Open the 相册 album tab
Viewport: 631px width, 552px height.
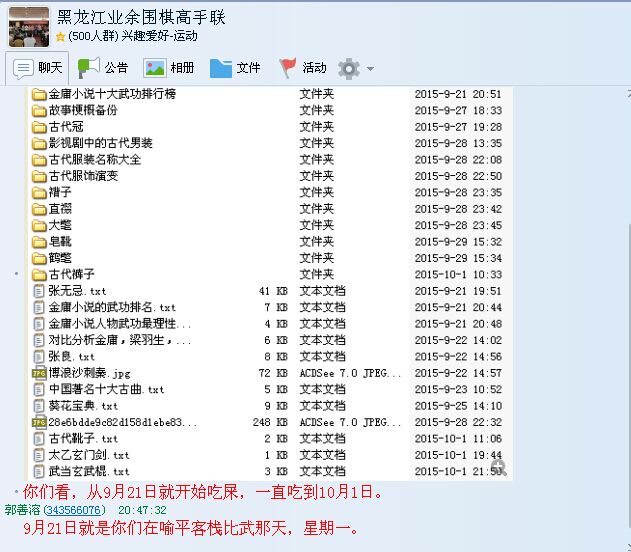[169, 68]
